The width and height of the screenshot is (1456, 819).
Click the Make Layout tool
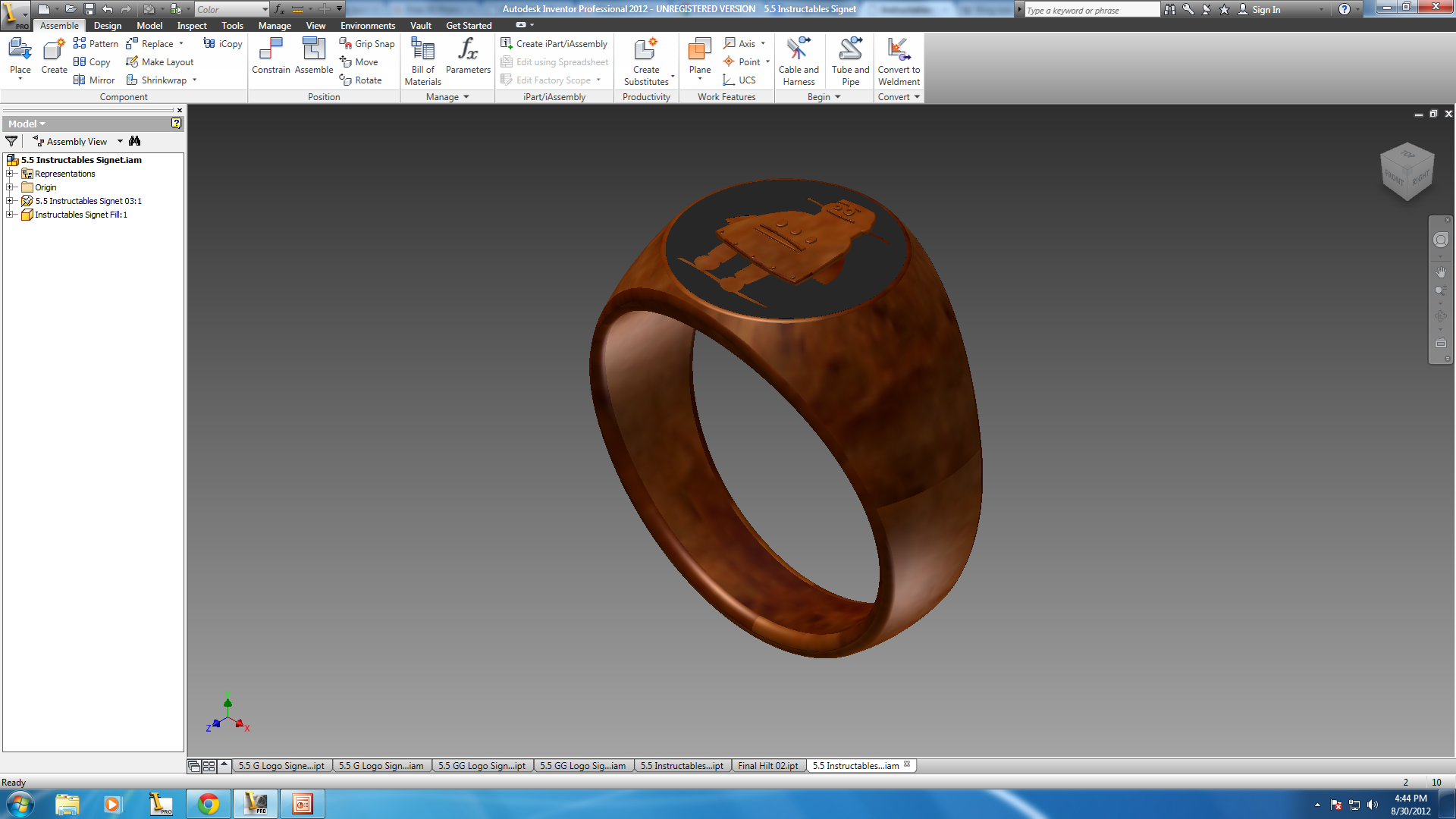159,62
